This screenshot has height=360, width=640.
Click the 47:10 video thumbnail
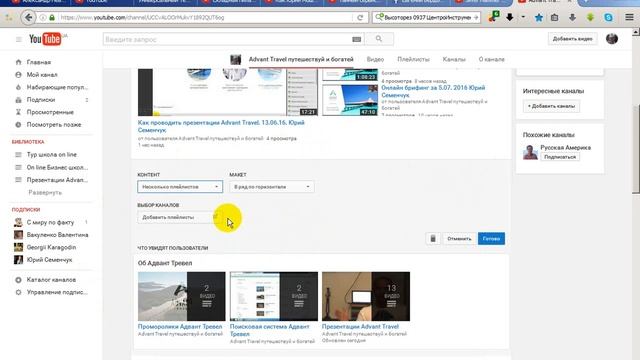click(x=350, y=100)
